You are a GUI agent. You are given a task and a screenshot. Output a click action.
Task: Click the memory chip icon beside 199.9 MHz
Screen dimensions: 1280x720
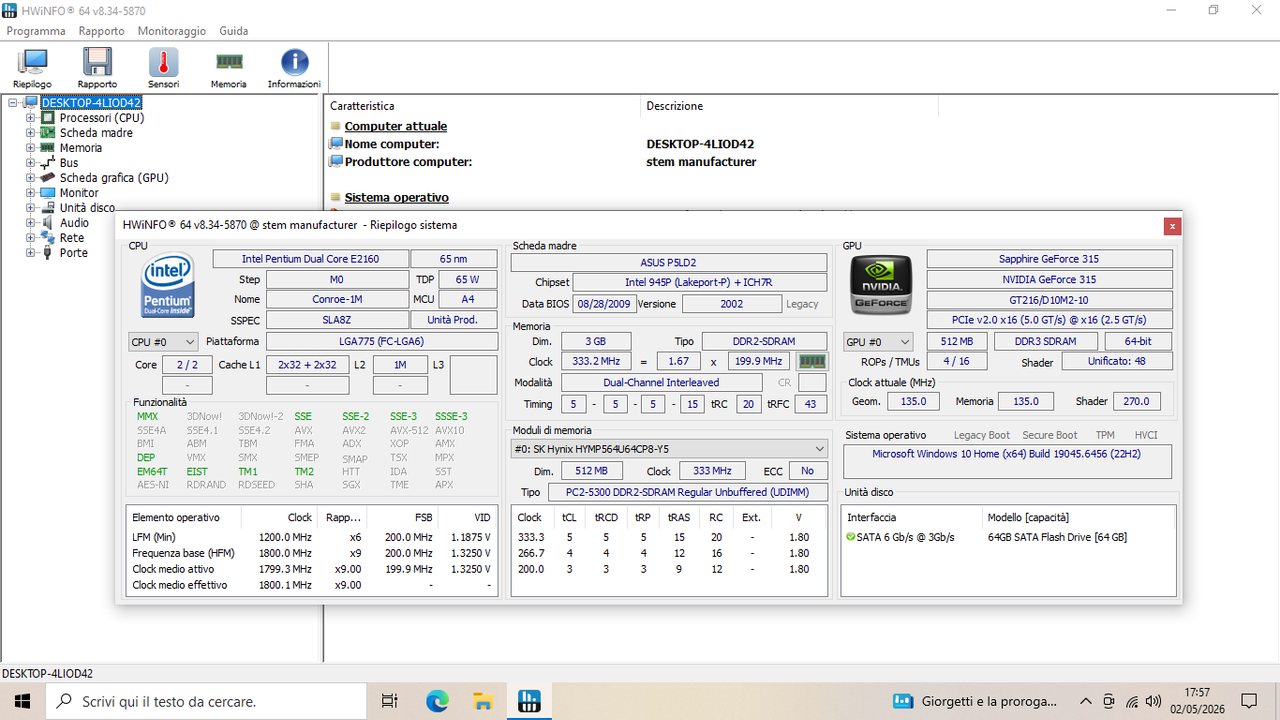tap(811, 361)
